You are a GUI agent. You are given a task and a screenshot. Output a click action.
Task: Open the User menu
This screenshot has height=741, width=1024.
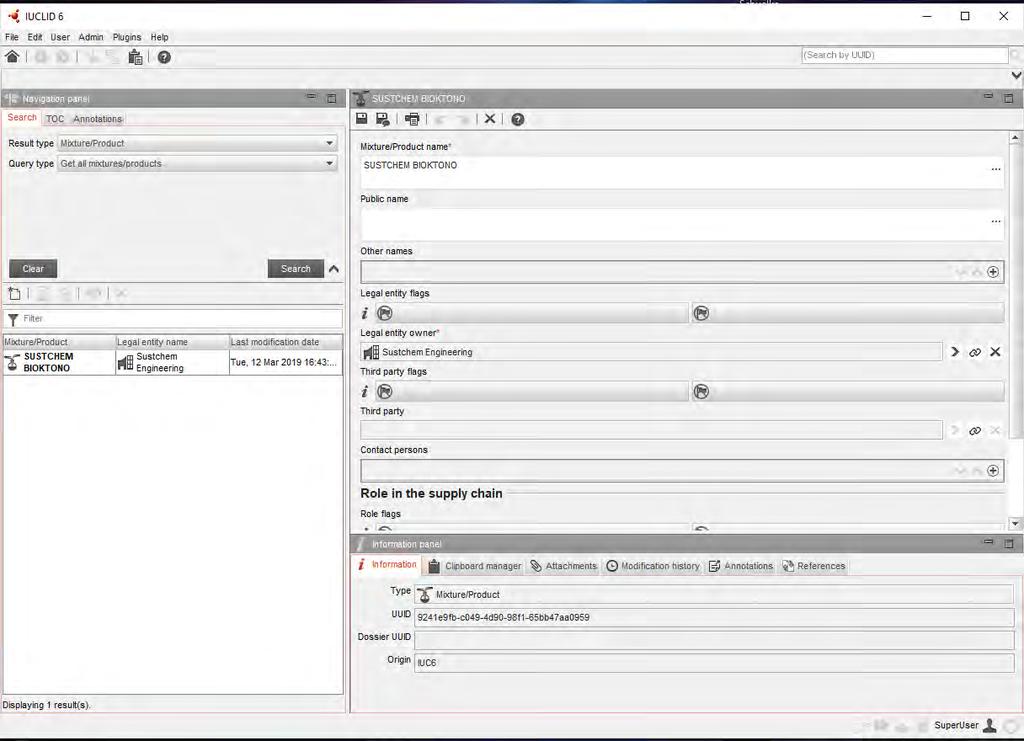60,37
